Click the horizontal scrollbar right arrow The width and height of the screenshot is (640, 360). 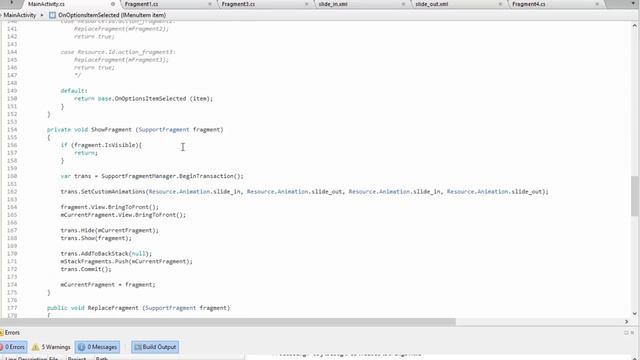[627, 322]
